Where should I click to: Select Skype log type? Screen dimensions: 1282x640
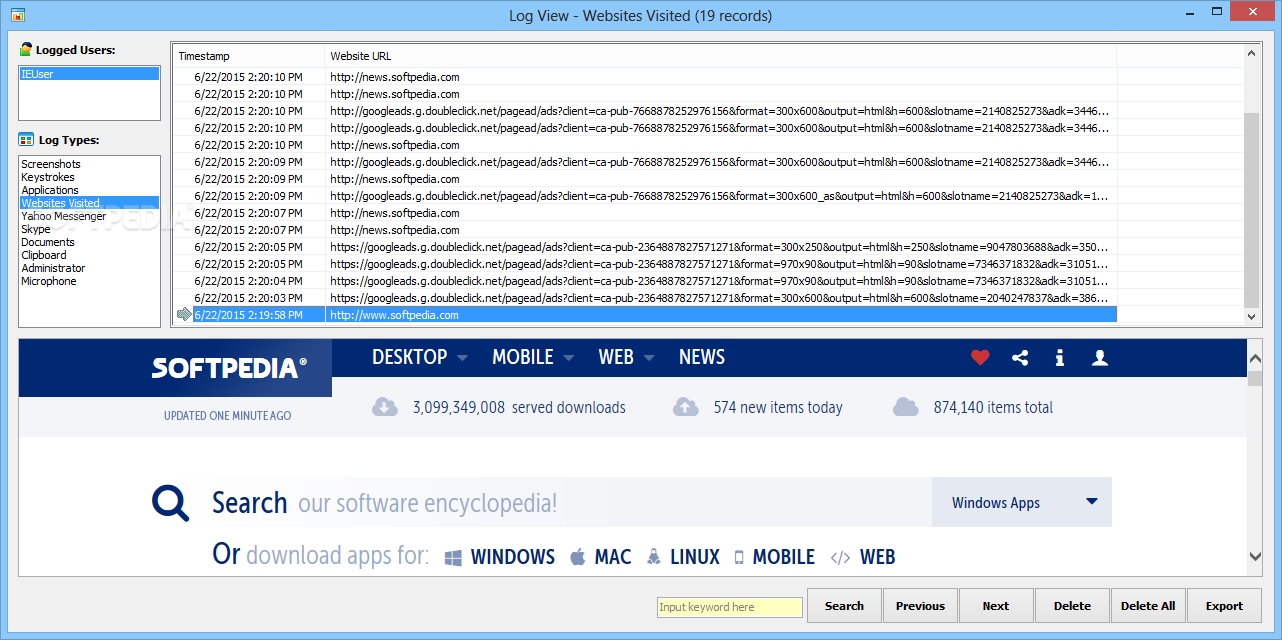click(35, 229)
